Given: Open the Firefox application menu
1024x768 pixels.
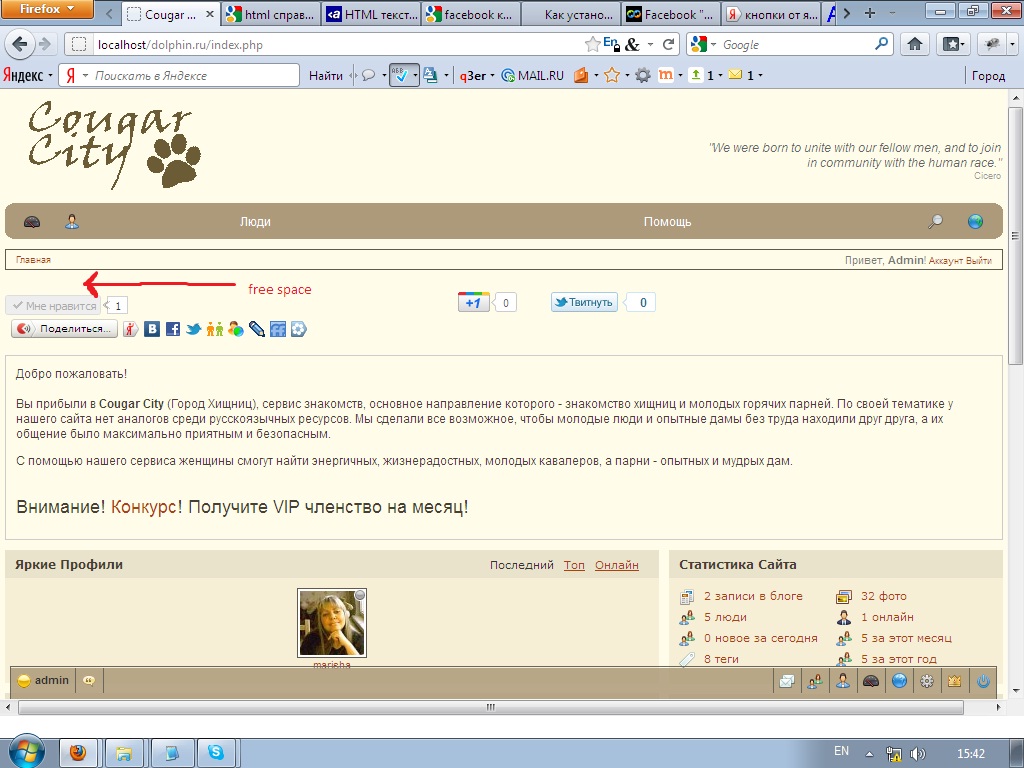Looking at the screenshot, I should [x=46, y=9].
